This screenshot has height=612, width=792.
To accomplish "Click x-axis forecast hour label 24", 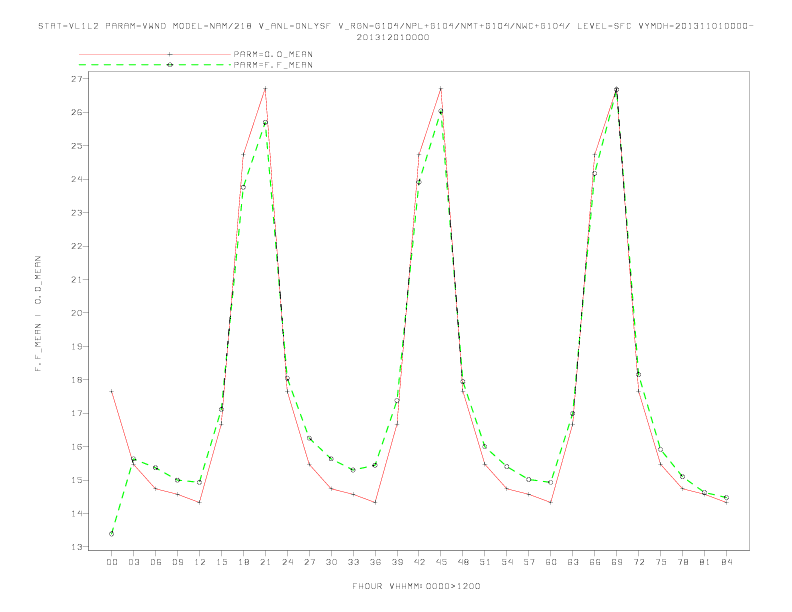I will point(287,562).
